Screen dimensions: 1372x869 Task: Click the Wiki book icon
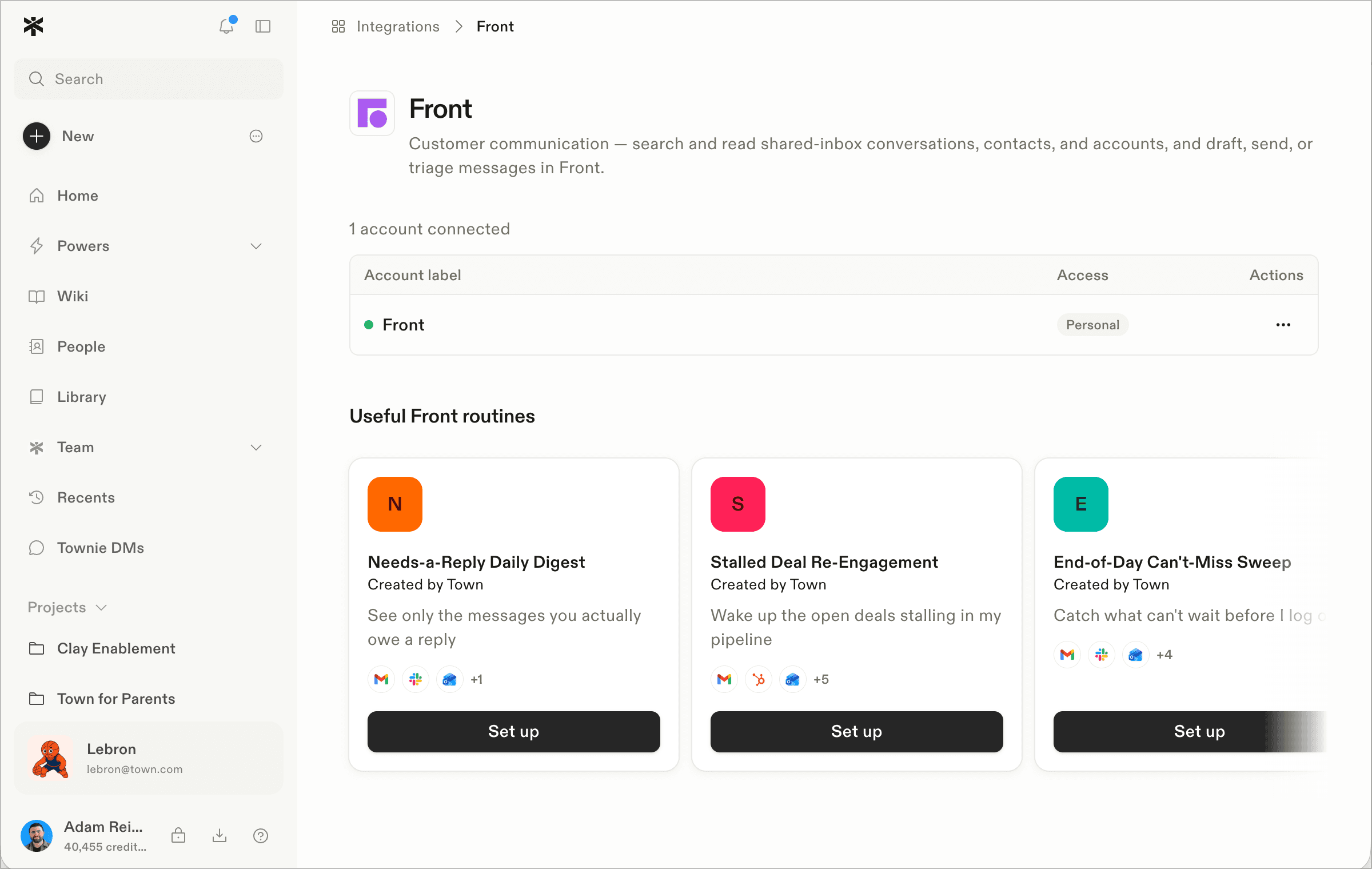pos(37,296)
